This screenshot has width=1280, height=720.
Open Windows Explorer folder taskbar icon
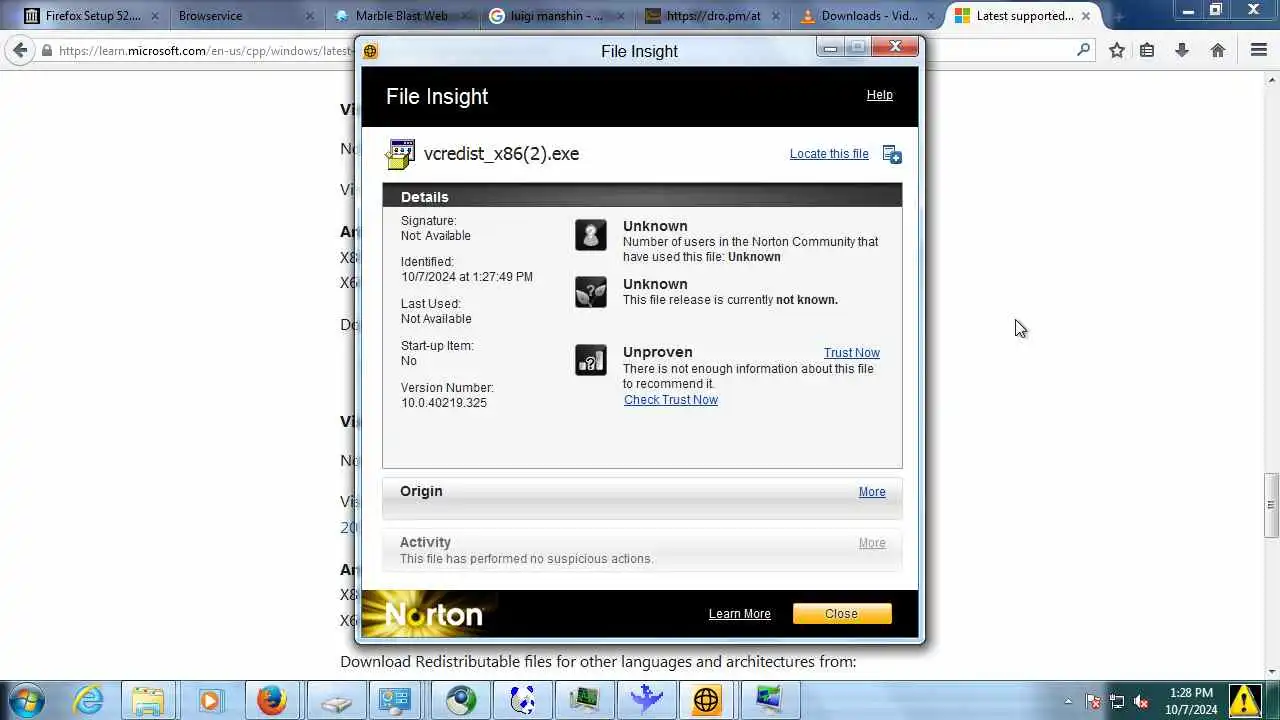[x=148, y=700]
